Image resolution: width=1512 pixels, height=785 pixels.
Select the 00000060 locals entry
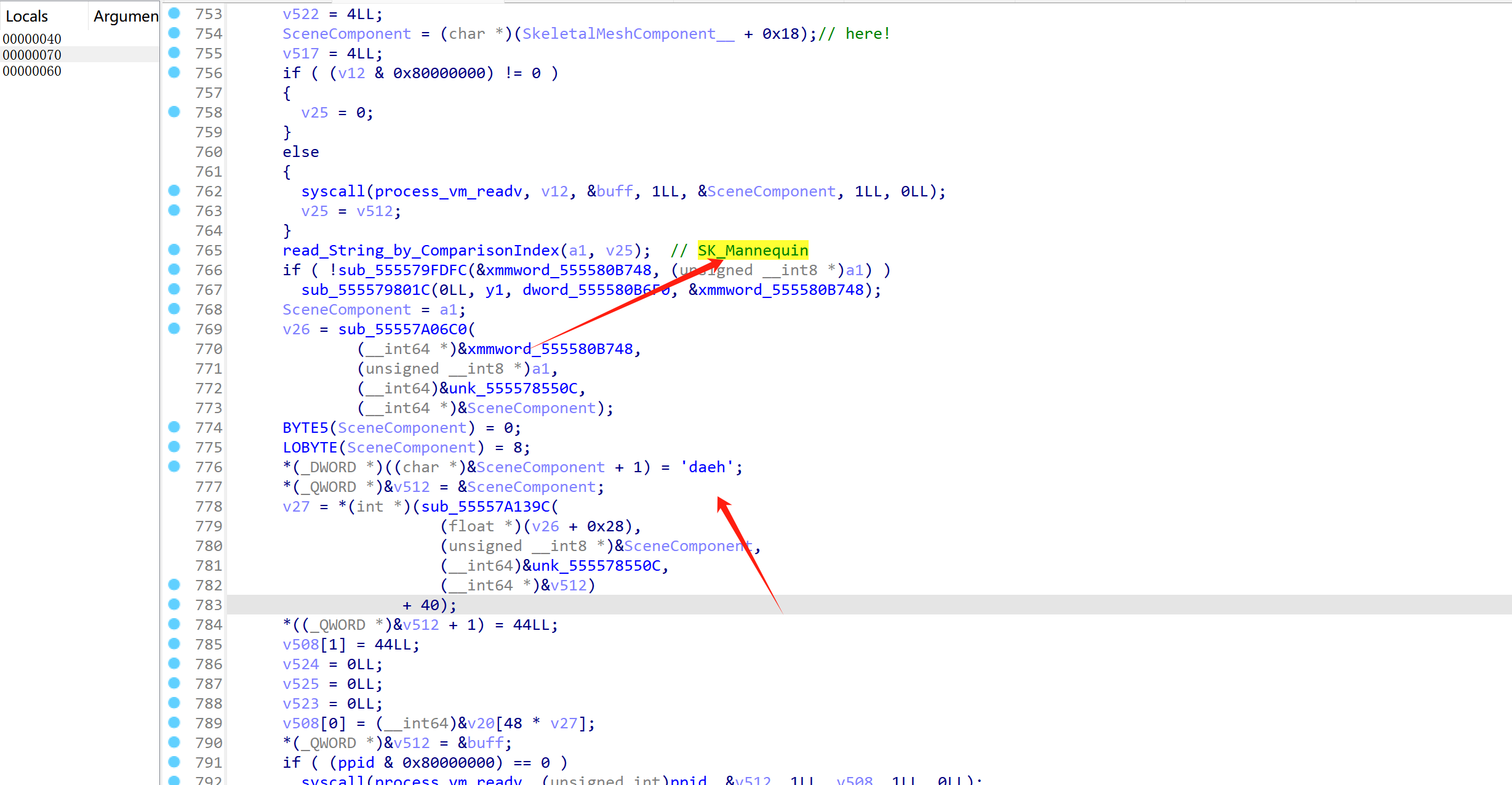[x=32, y=71]
